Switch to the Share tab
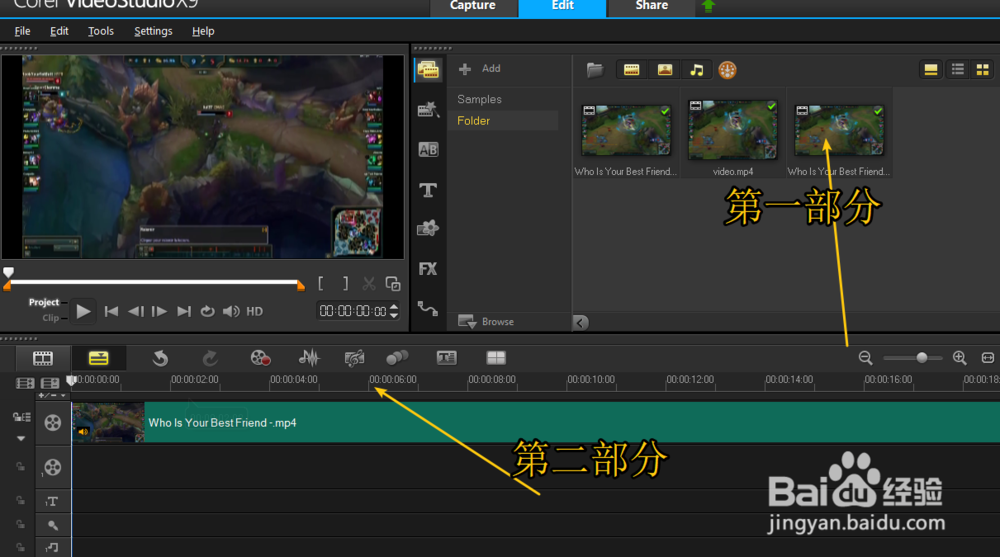 651,7
